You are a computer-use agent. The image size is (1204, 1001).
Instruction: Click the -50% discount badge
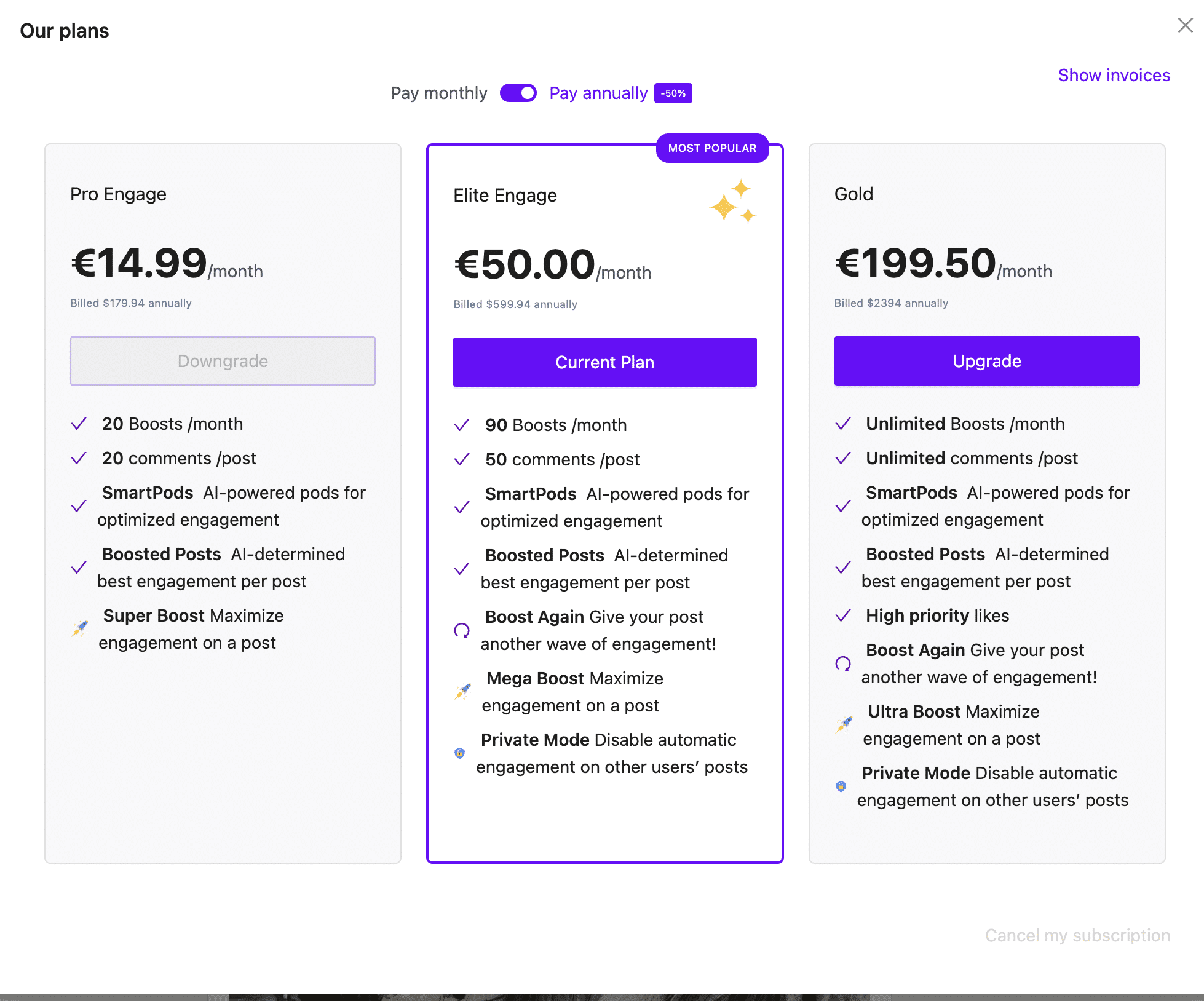(x=673, y=93)
